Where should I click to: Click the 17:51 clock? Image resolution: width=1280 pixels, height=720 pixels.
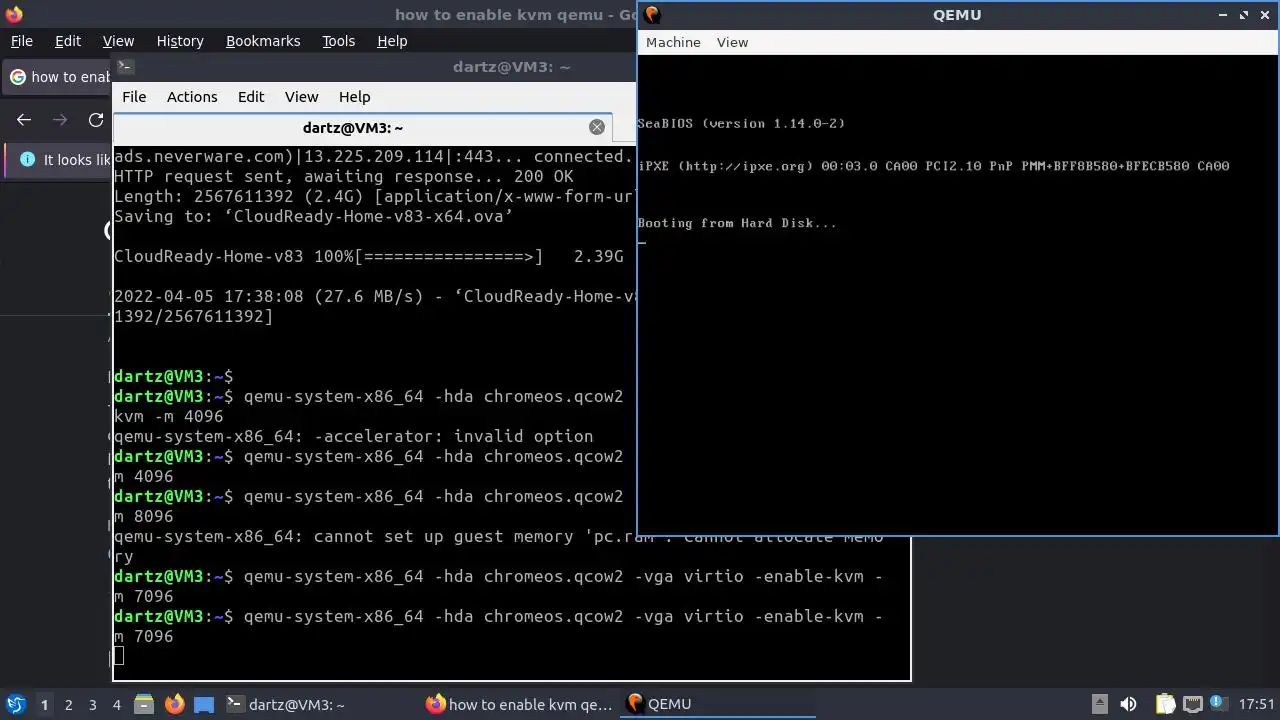point(1257,704)
